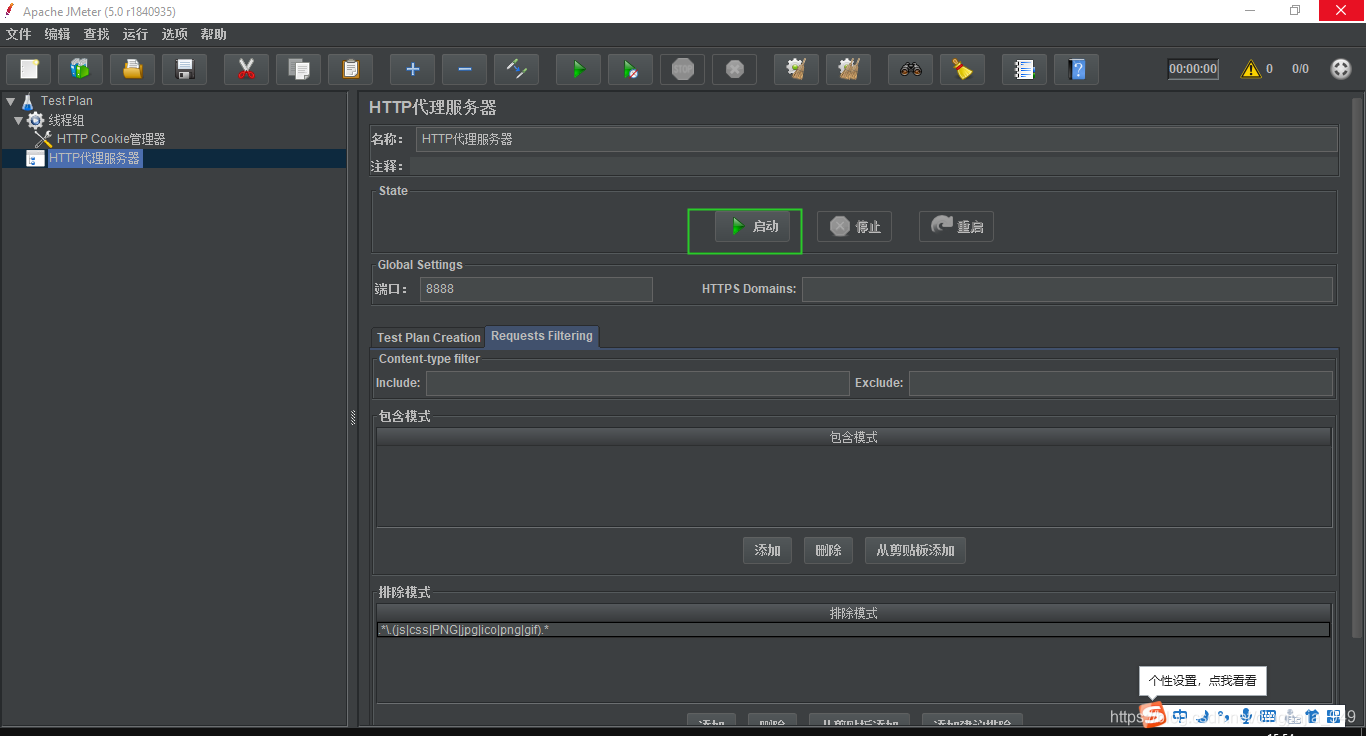This screenshot has width=1366, height=736.
Task: Open Function Helper dialog icon
Action: tap(1025, 69)
